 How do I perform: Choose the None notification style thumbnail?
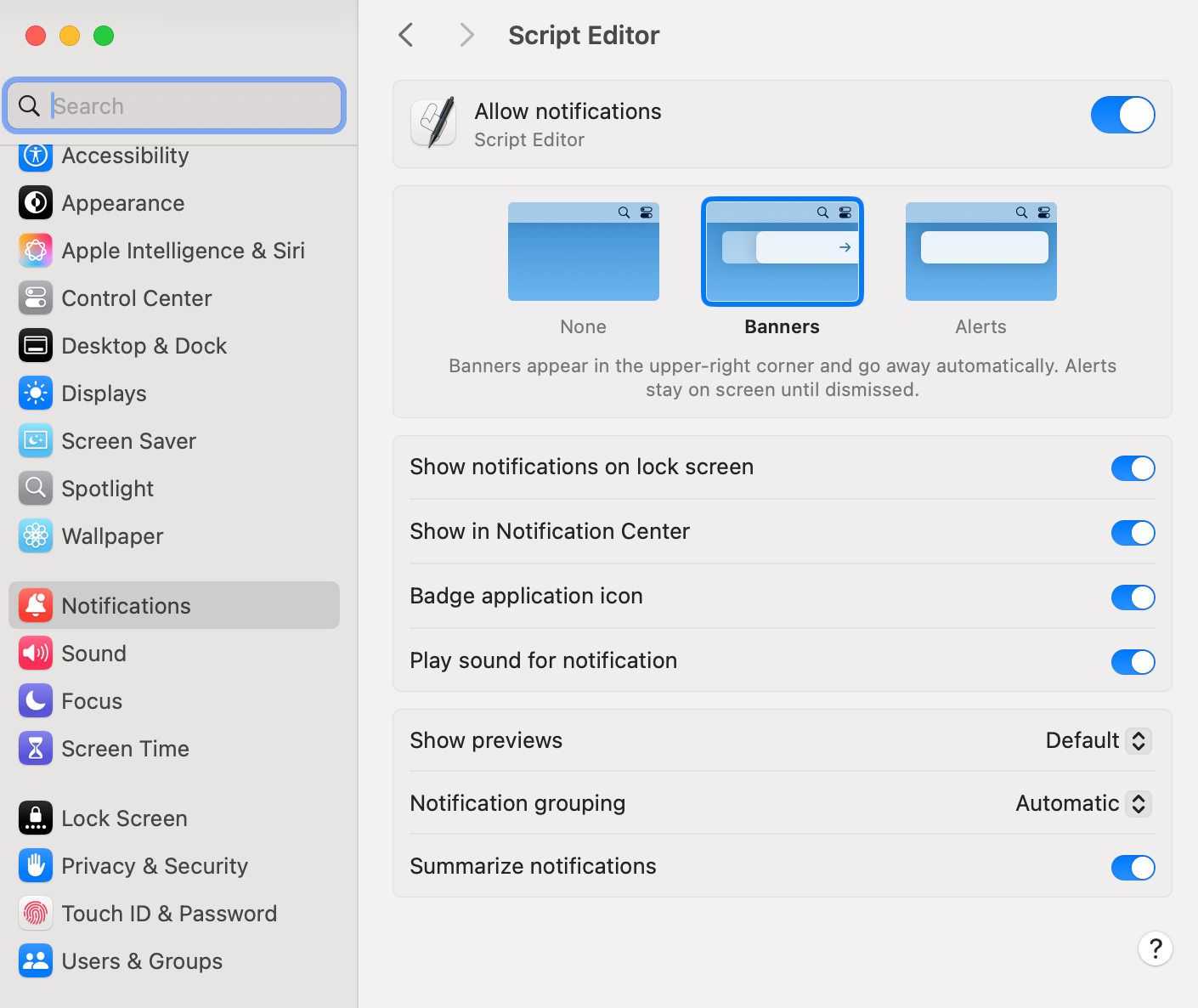tap(584, 252)
